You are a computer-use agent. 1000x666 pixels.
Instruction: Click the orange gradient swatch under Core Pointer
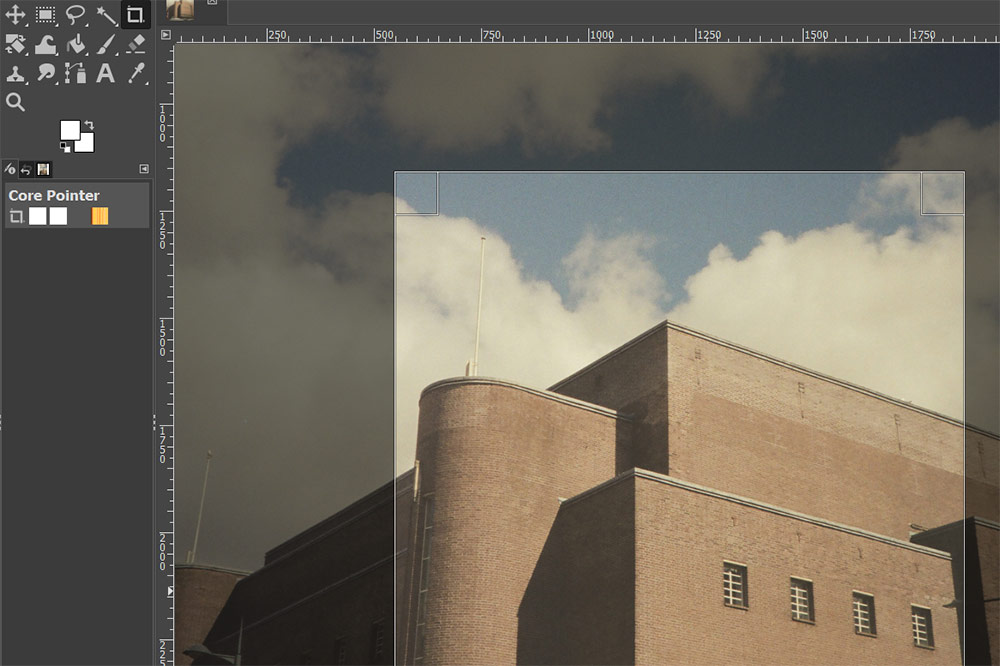pyautogui.click(x=100, y=216)
